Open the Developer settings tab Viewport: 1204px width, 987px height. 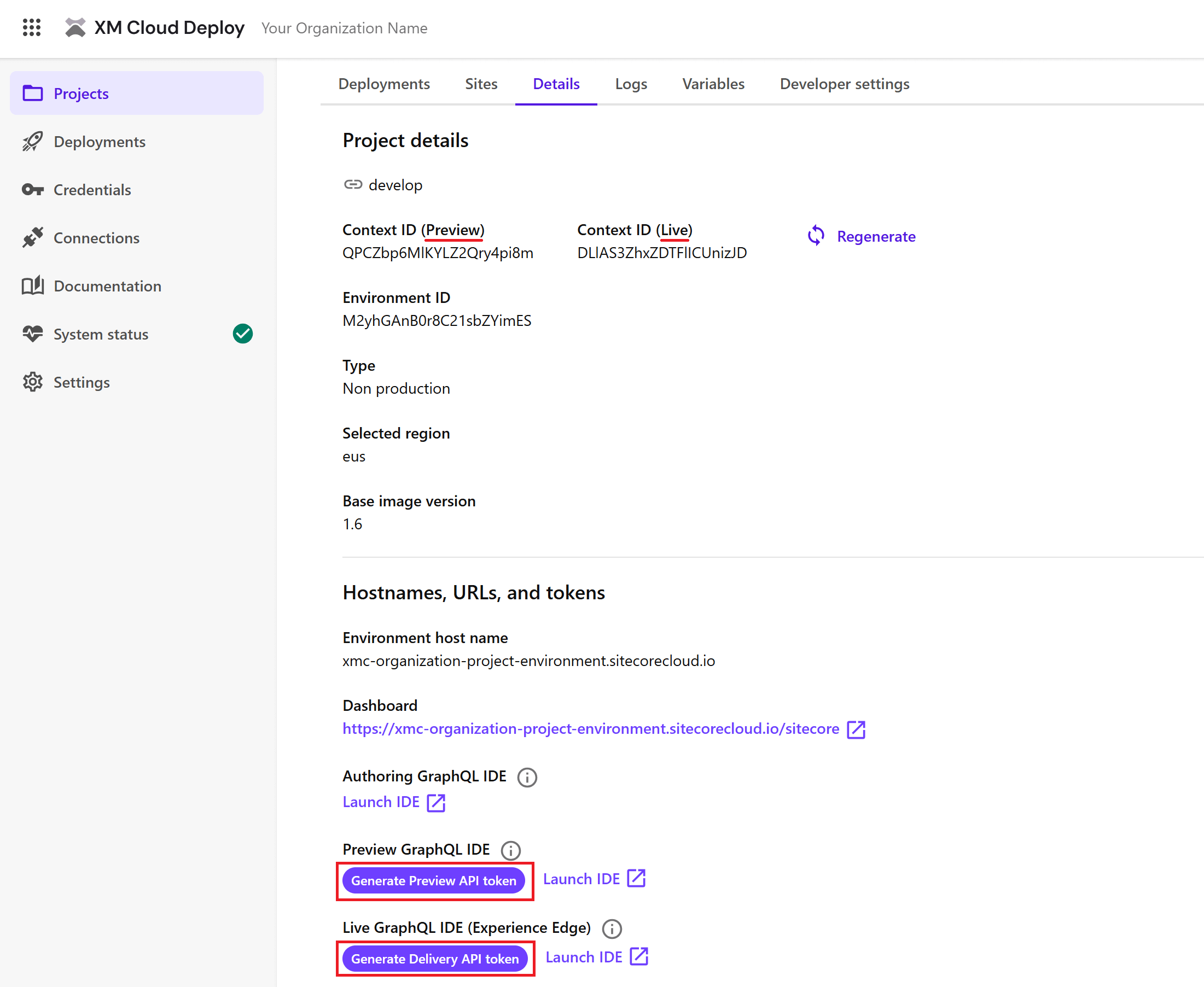coord(845,84)
